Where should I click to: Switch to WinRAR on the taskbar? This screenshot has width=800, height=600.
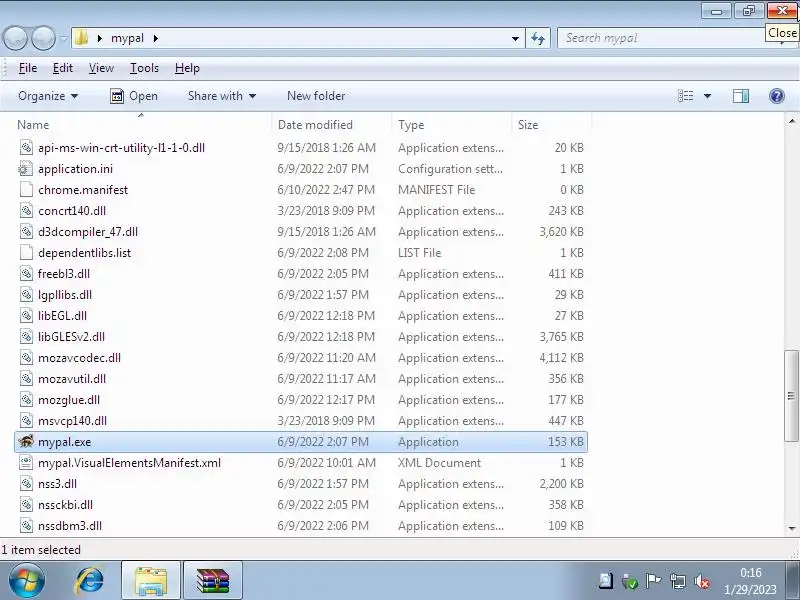pos(213,581)
